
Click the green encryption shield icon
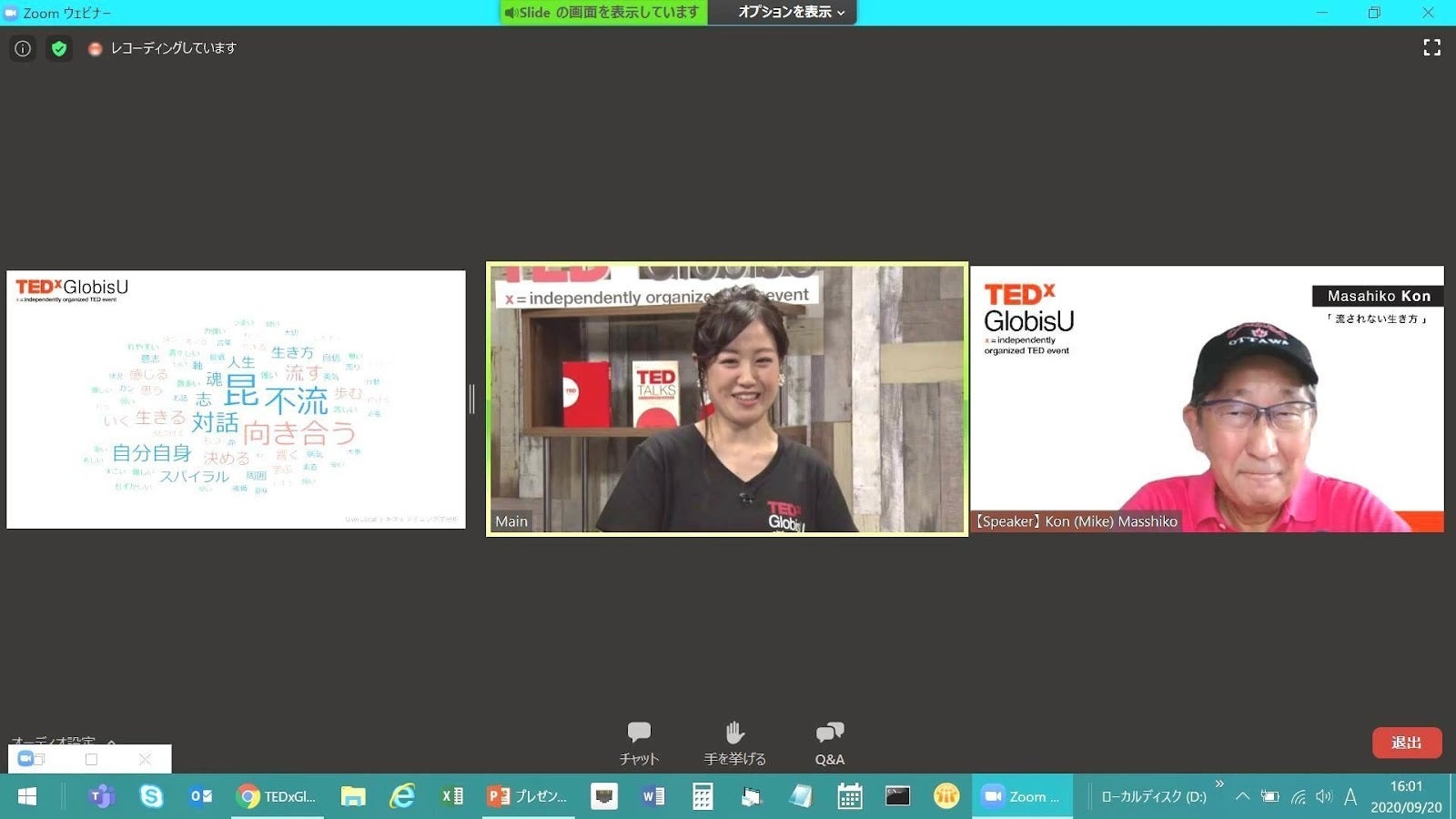point(59,48)
